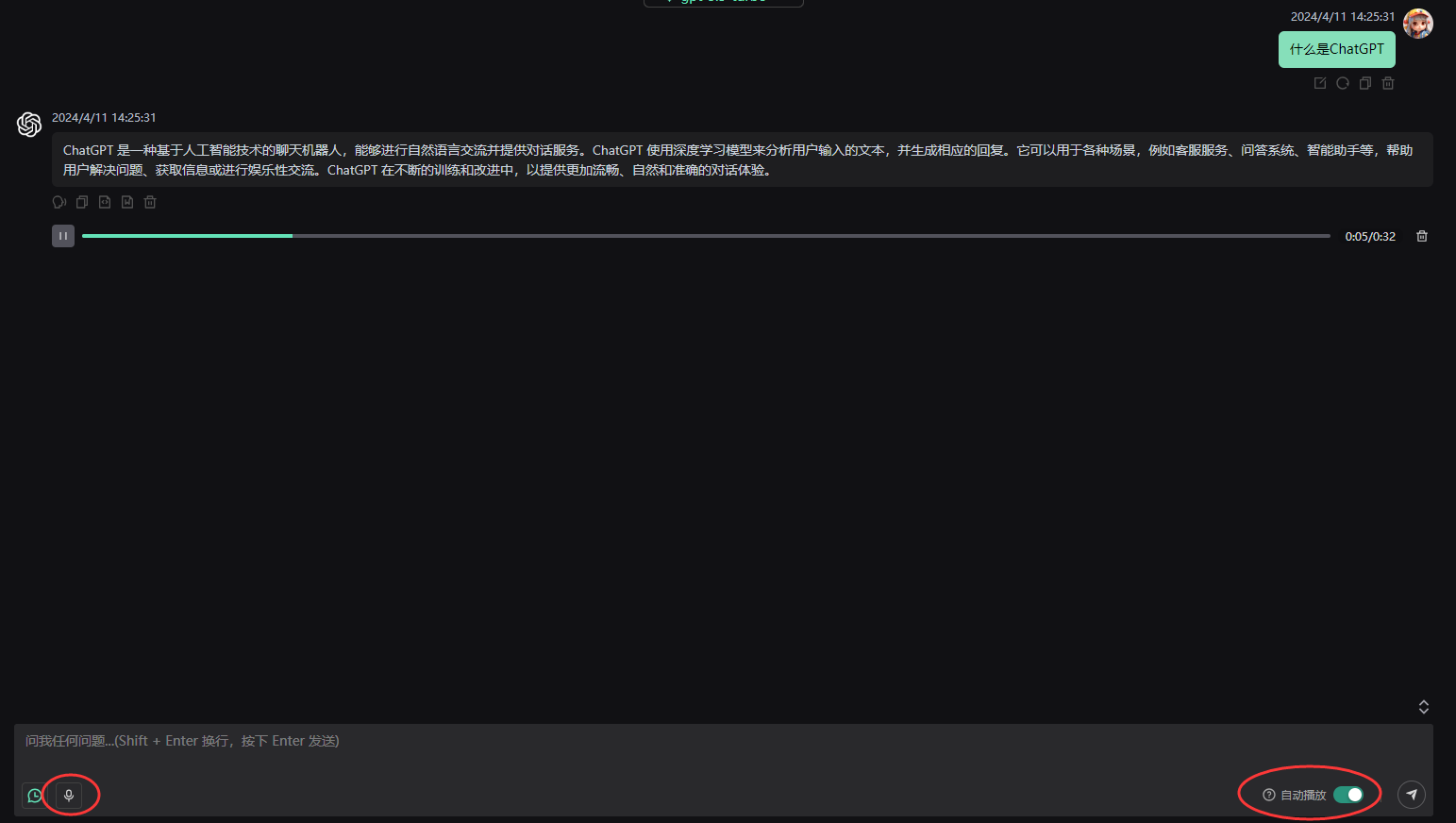
Task: Turn off the 自动播放 auto-play switch
Action: coord(1348,795)
